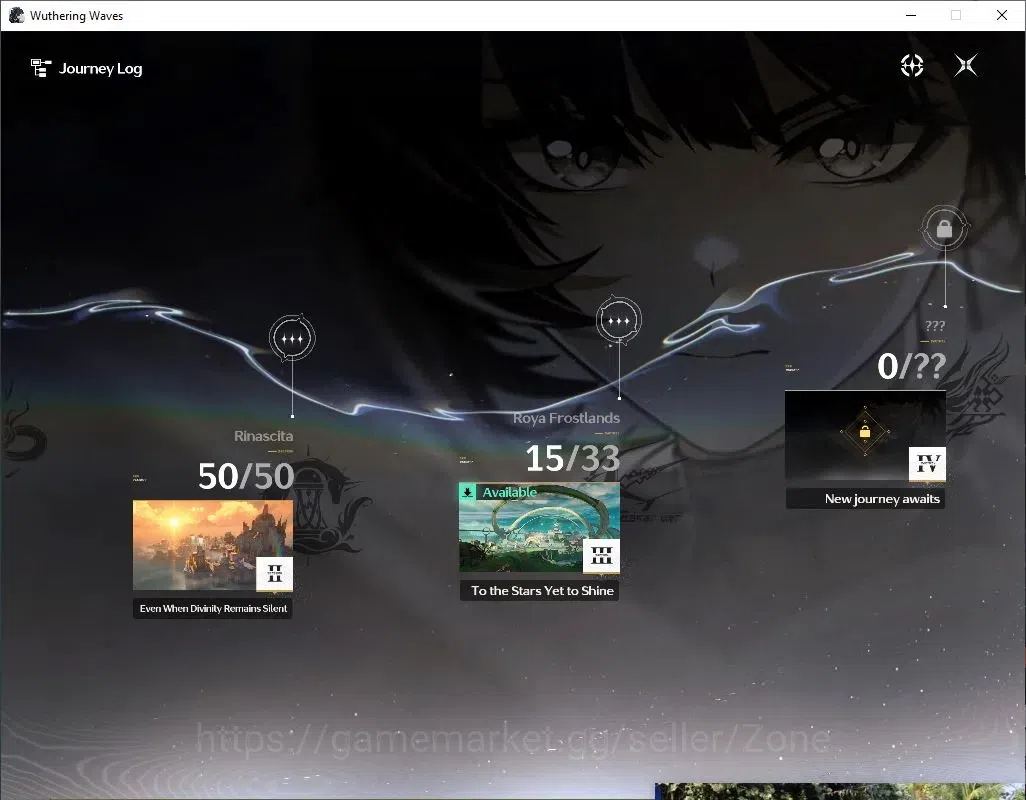Close the Wuthering Waves window
1026x800 pixels.
click(1002, 15)
